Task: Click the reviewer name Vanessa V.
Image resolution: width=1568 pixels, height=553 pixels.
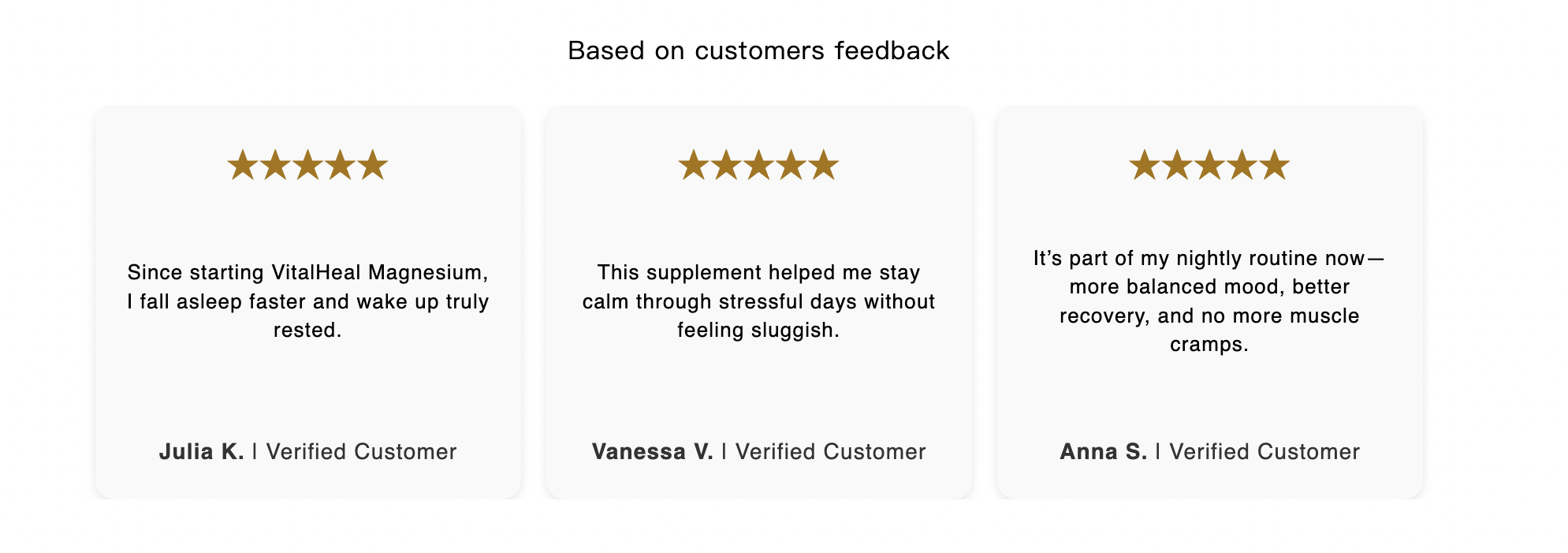Action: tap(652, 452)
